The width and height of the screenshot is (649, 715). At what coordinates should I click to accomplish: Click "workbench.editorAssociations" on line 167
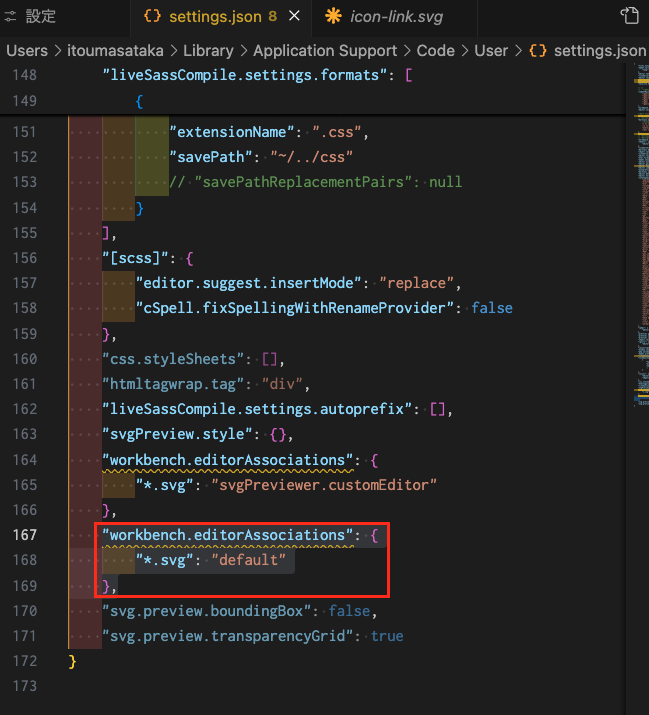click(228, 535)
